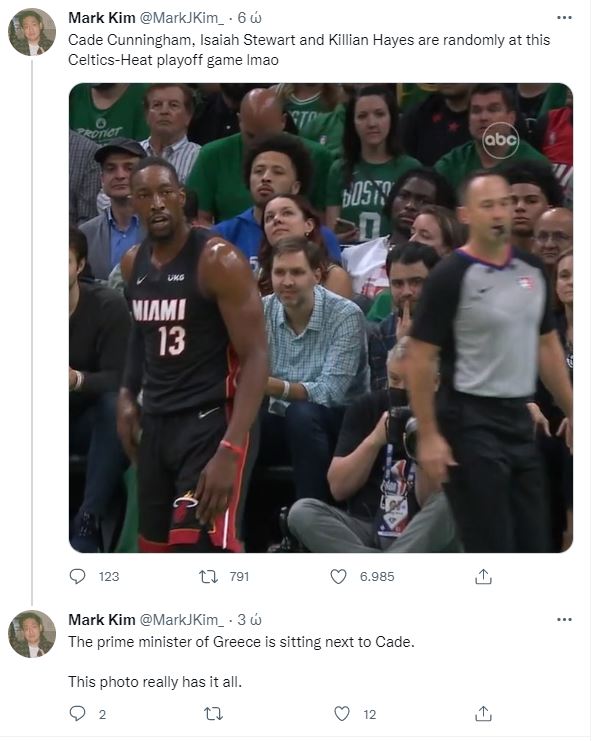Retweet the tweet with 791 retweets
This screenshot has height=741, width=607.
[208, 576]
